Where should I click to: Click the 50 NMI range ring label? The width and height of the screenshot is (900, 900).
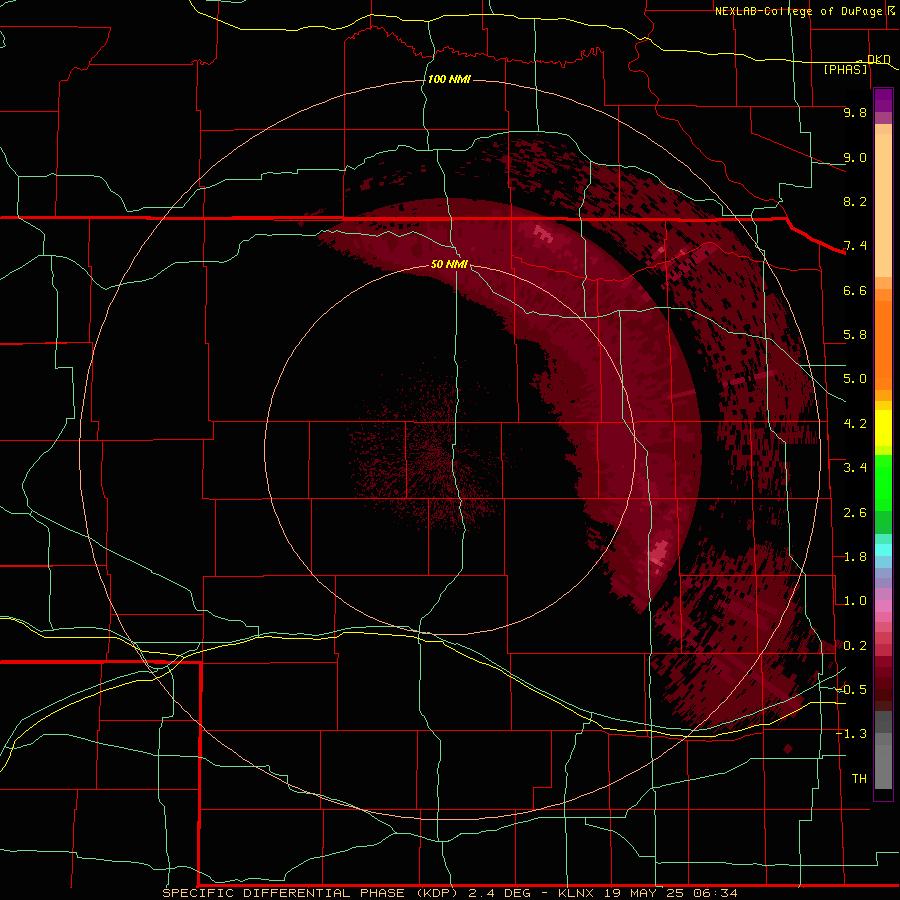click(x=449, y=264)
